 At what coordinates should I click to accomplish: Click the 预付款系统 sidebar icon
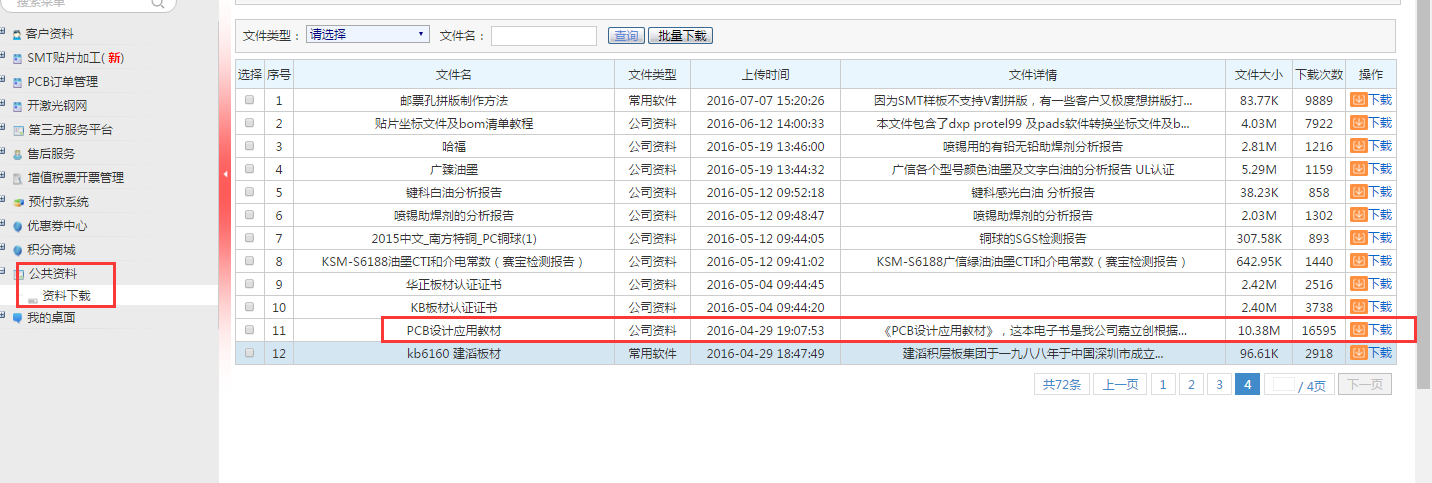[17, 202]
